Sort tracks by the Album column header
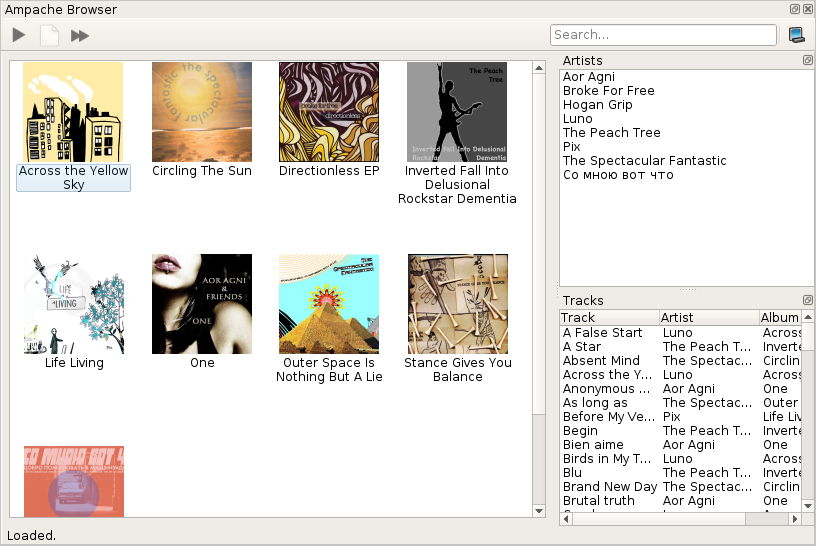Image resolution: width=816 pixels, height=546 pixels. [x=780, y=318]
